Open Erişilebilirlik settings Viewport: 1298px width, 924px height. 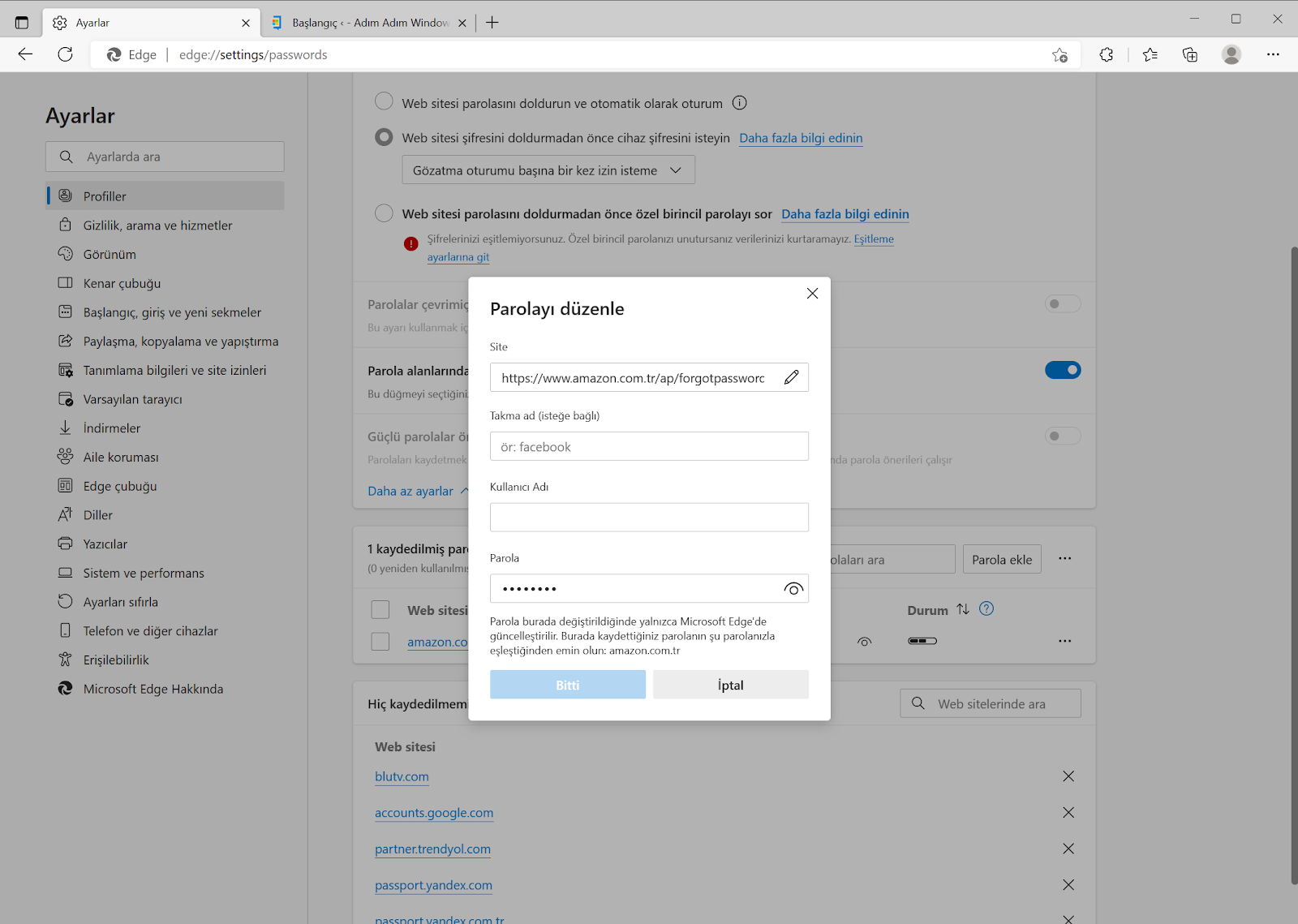[165, 660]
